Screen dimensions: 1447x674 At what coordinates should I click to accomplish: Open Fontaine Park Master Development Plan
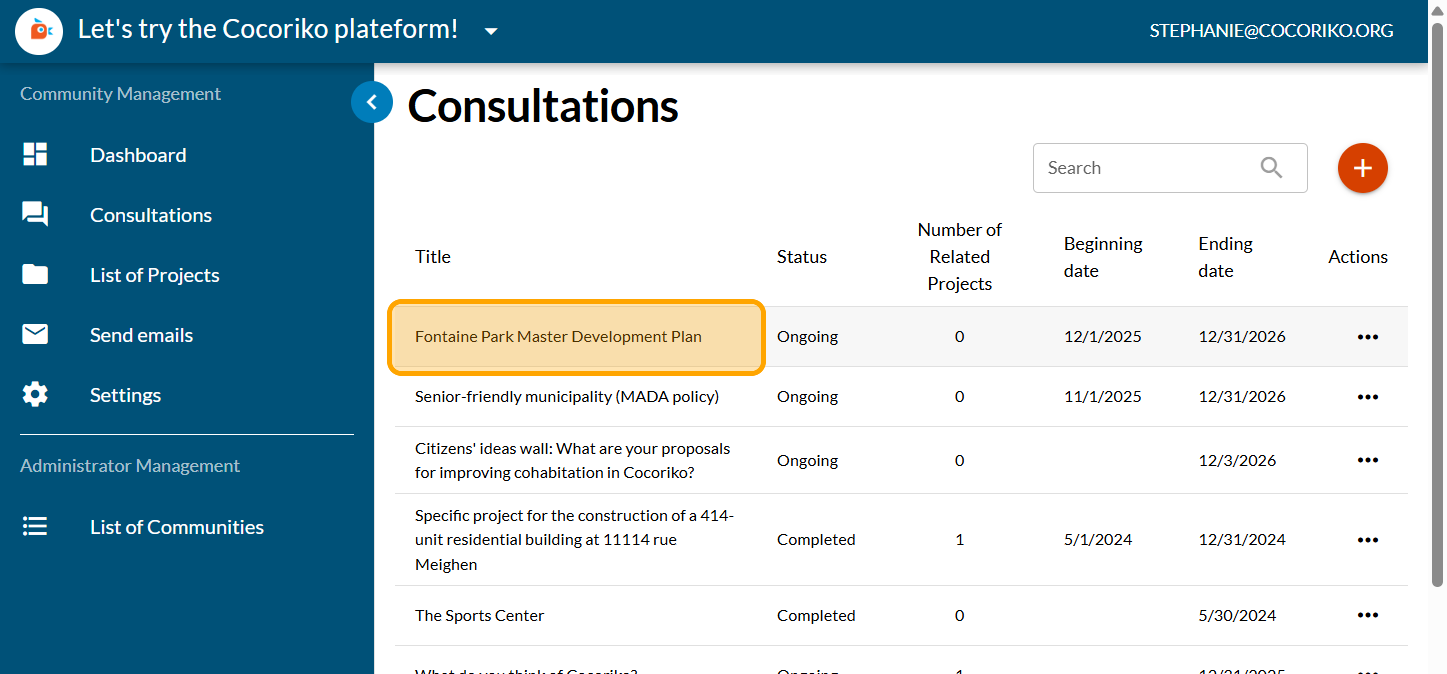click(x=558, y=337)
